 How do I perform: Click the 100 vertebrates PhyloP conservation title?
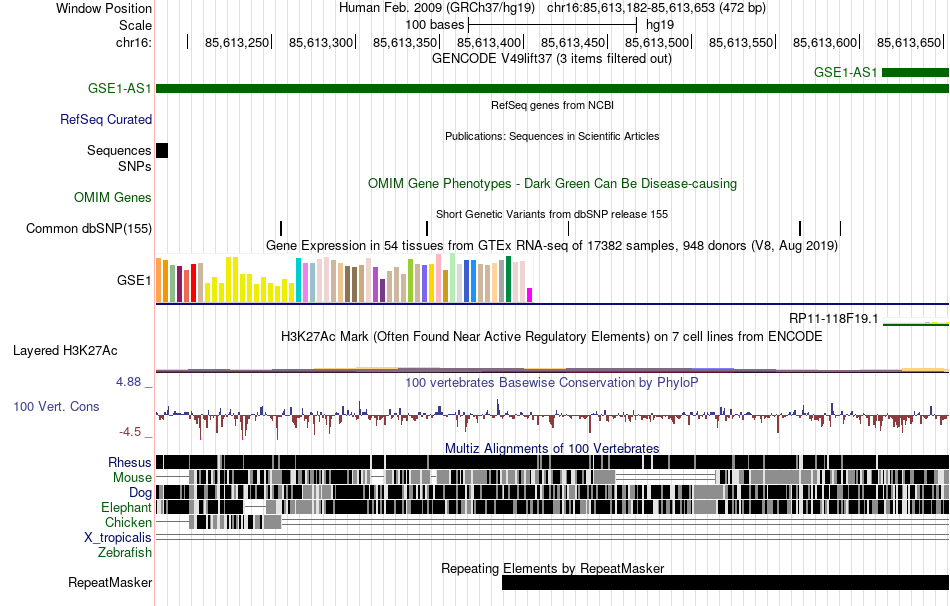(x=552, y=382)
